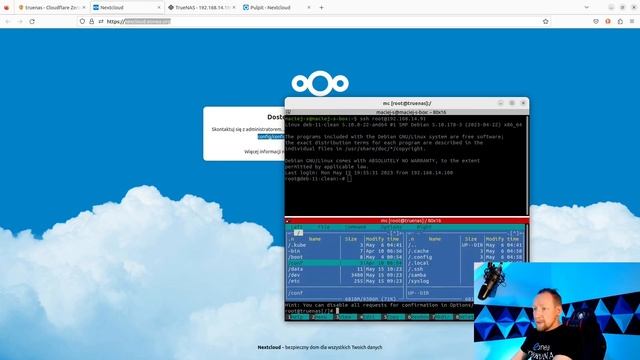Open Firefox hamburger application menu

tap(632, 21)
